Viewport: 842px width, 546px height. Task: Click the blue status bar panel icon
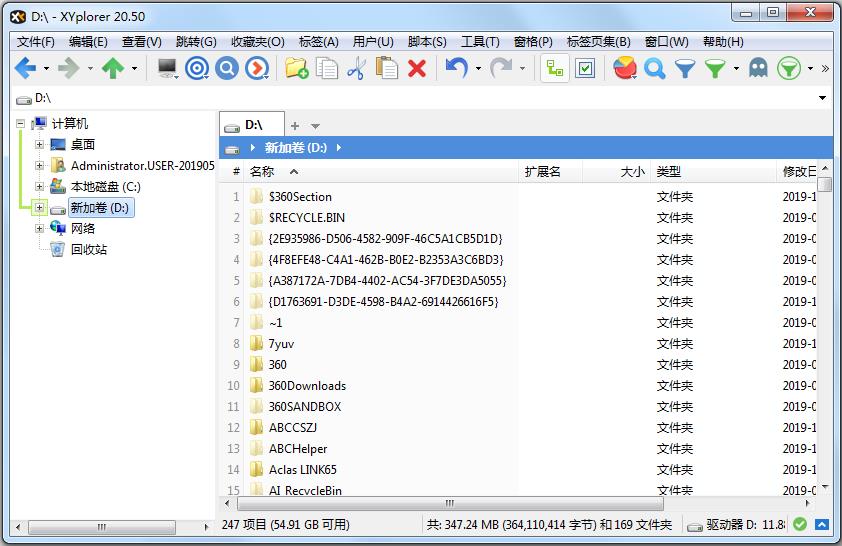(822, 525)
